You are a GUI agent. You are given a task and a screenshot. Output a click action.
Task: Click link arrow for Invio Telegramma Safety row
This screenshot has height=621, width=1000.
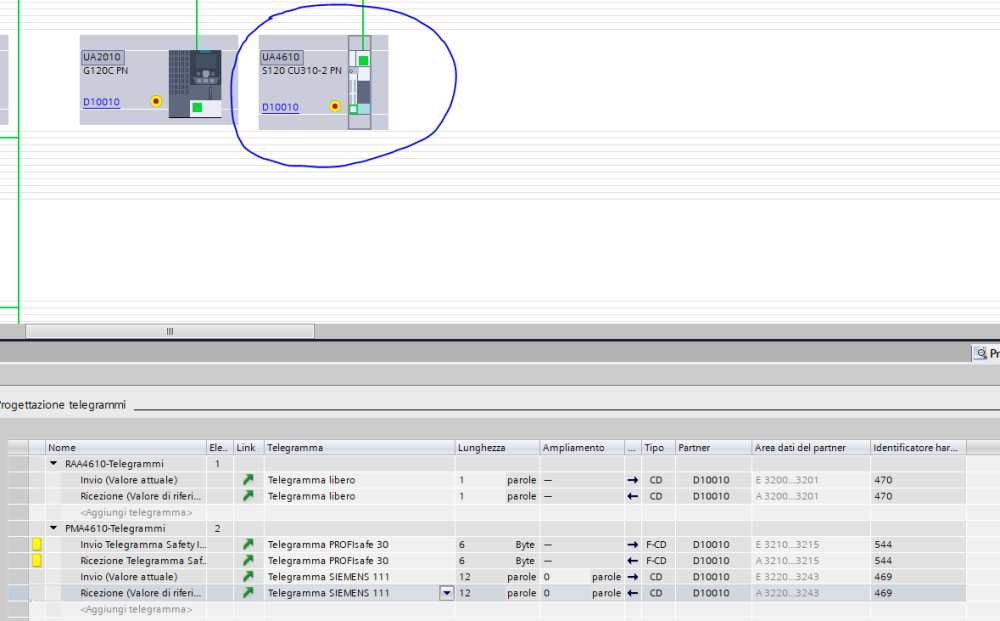point(248,544)
